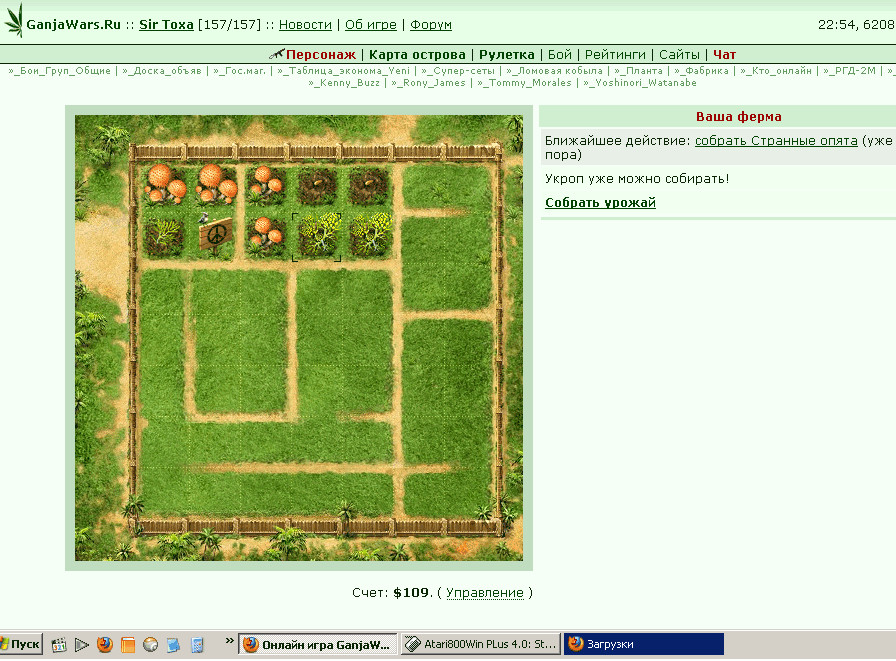This screenshot has width=896, height=661.
Task: Open the Бой menu item
Action: point(560,55)
